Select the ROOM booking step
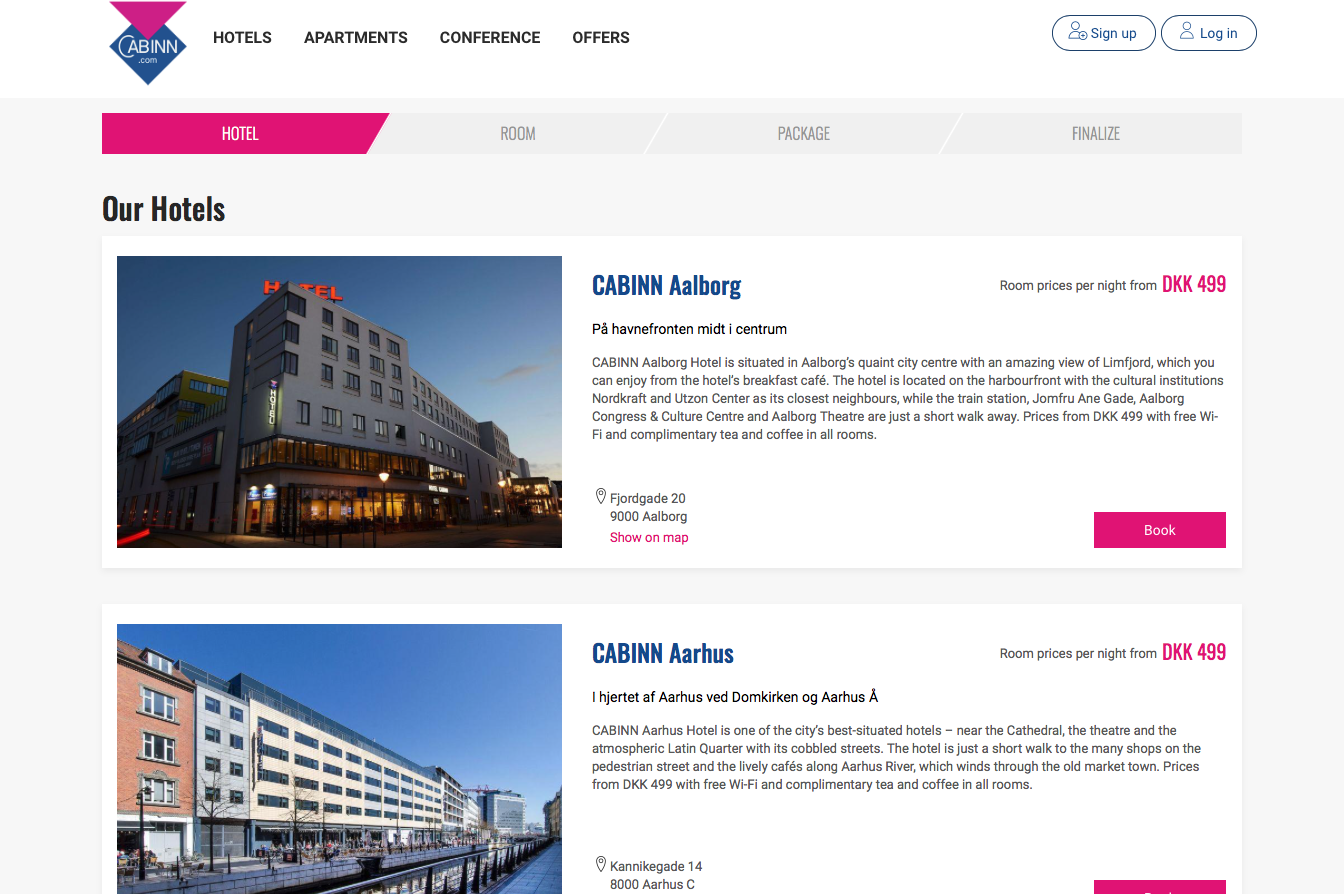This screenshot has width=1344, height=894. pos(518,133)
